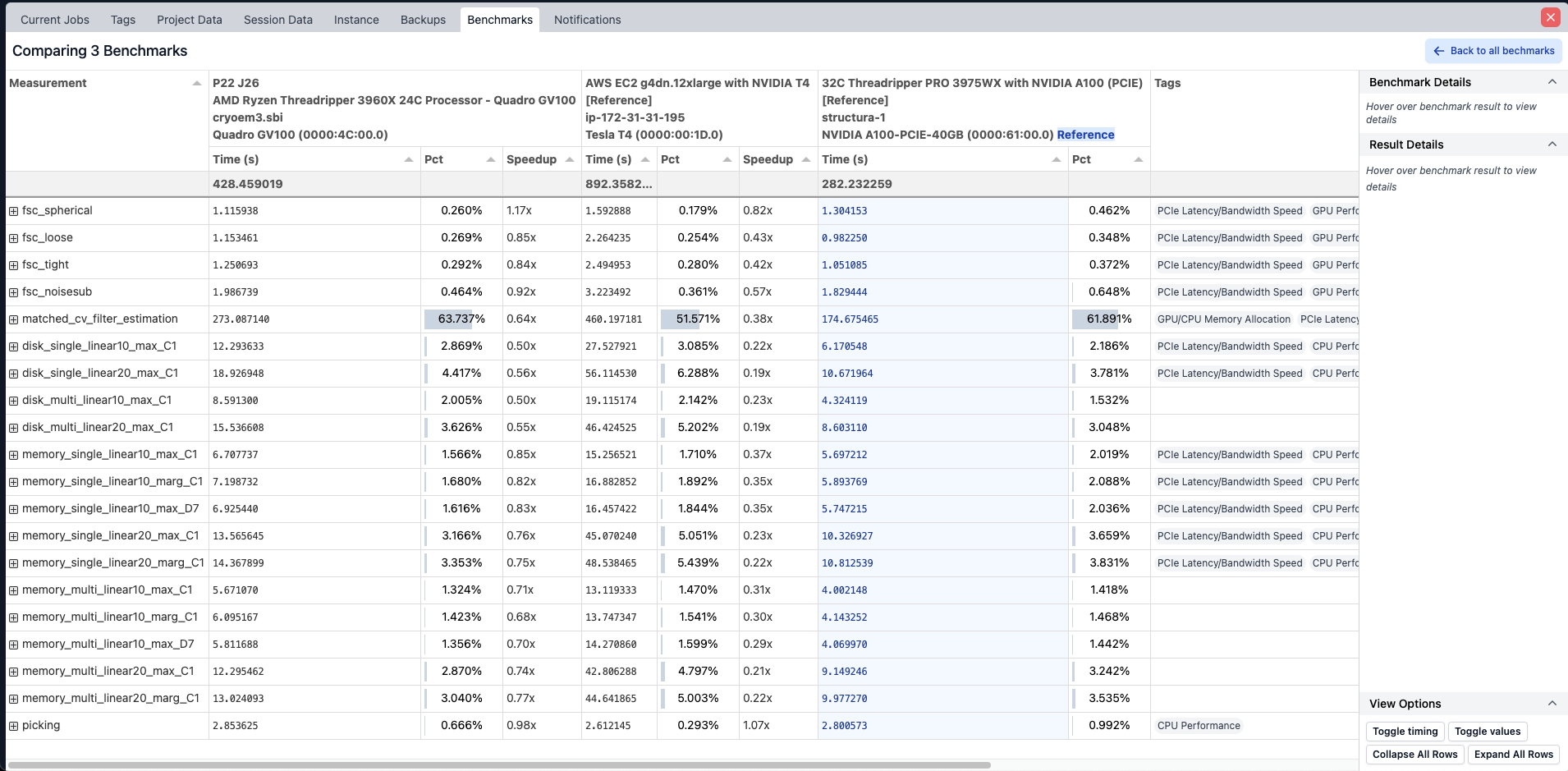
Task: Sort by Measurement column arrow
Action: click(x=197, y=83)
